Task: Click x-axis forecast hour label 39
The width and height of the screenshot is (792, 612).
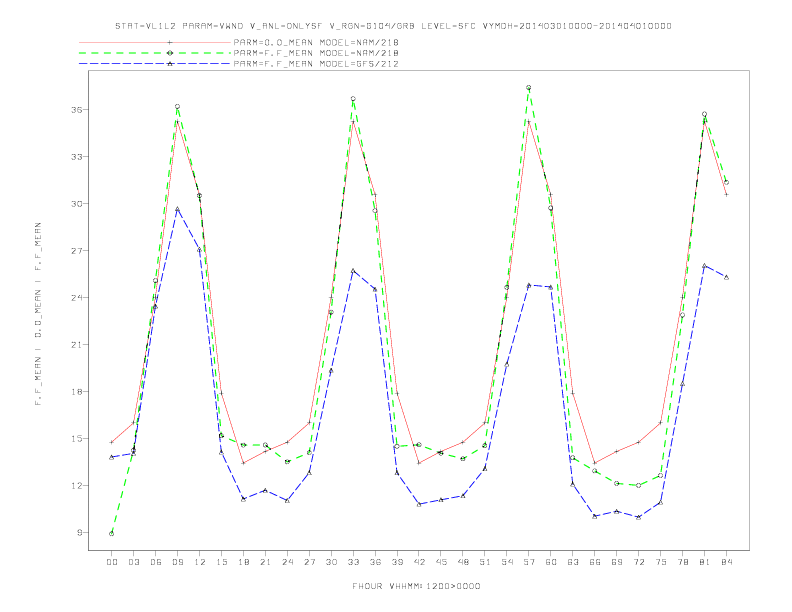Action: pos(397,562)
